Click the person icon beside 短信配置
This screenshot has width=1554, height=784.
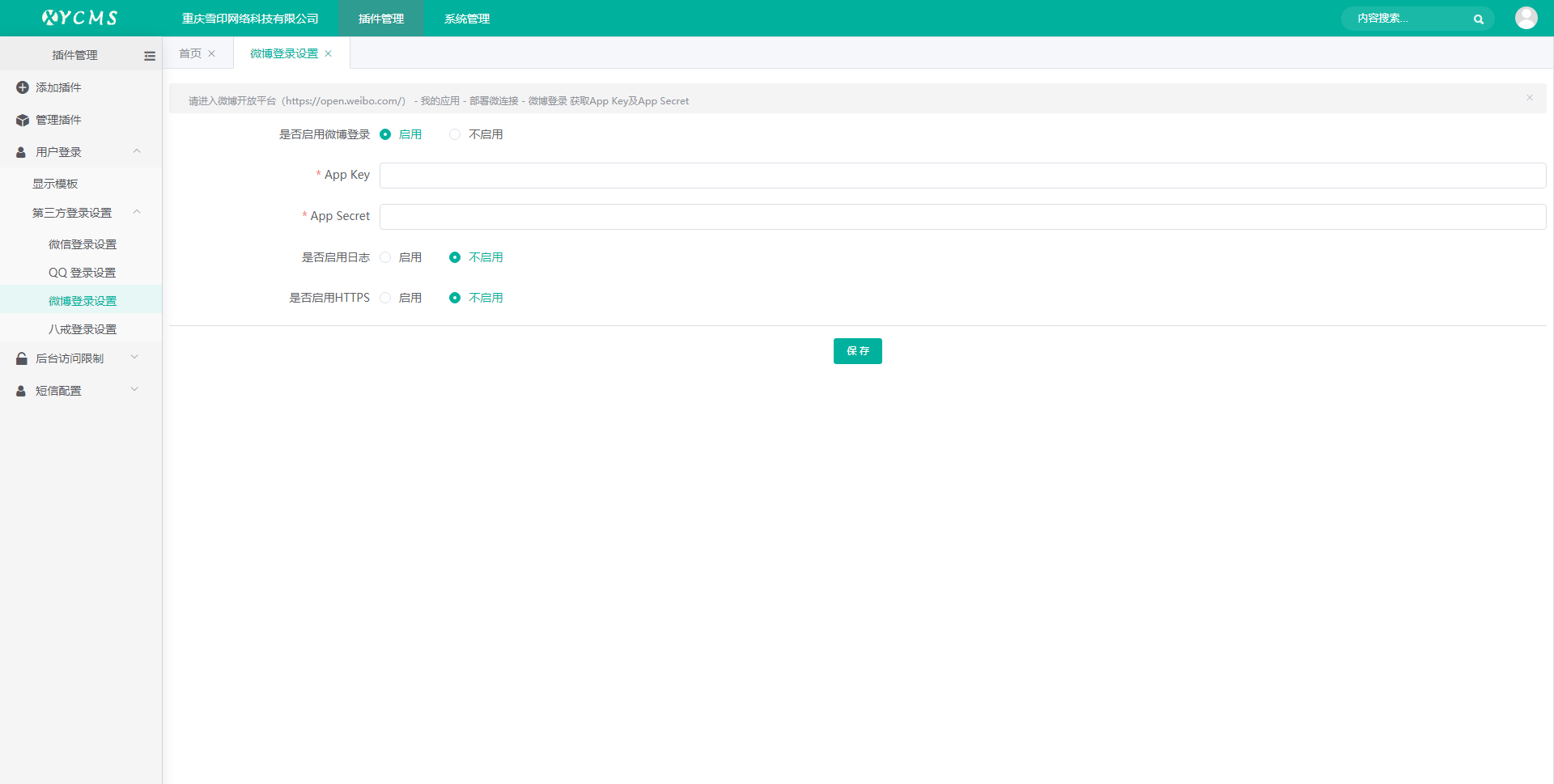tap(21, 391)
